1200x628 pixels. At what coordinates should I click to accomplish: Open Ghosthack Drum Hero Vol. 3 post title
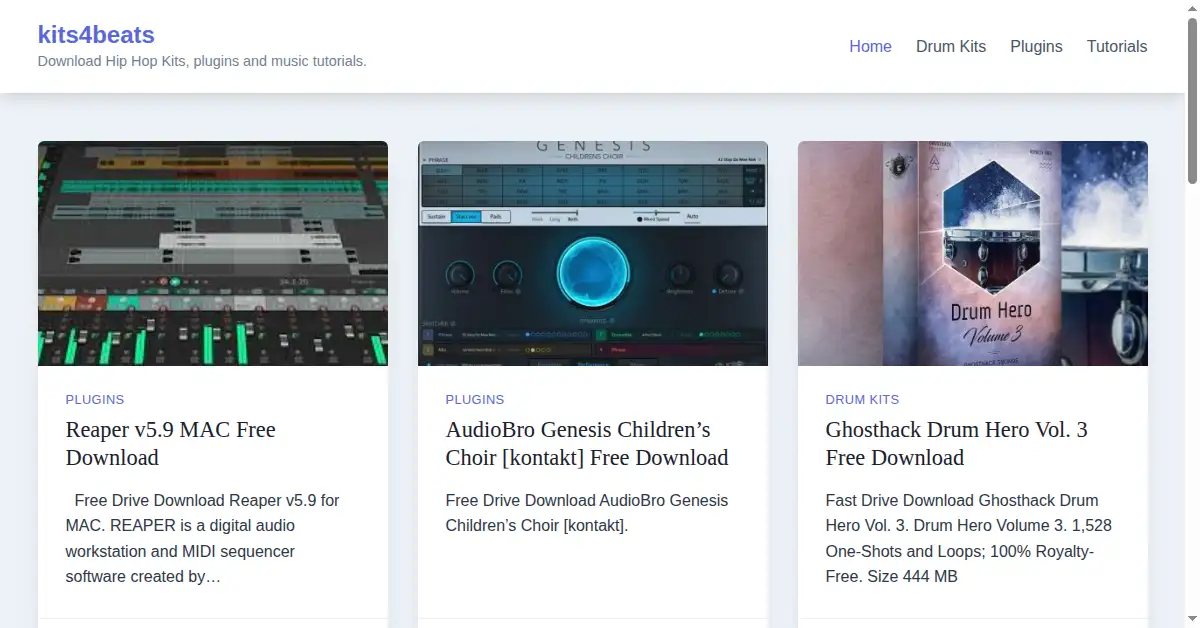[957, 443]
